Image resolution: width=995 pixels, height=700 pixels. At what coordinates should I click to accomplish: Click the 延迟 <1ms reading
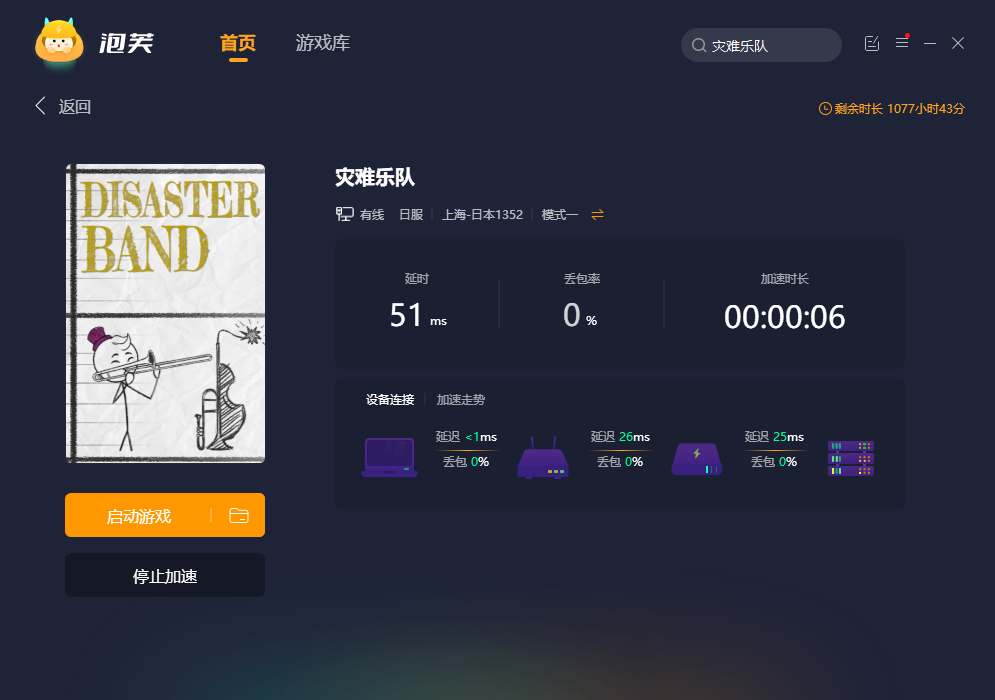pos(466,437)
